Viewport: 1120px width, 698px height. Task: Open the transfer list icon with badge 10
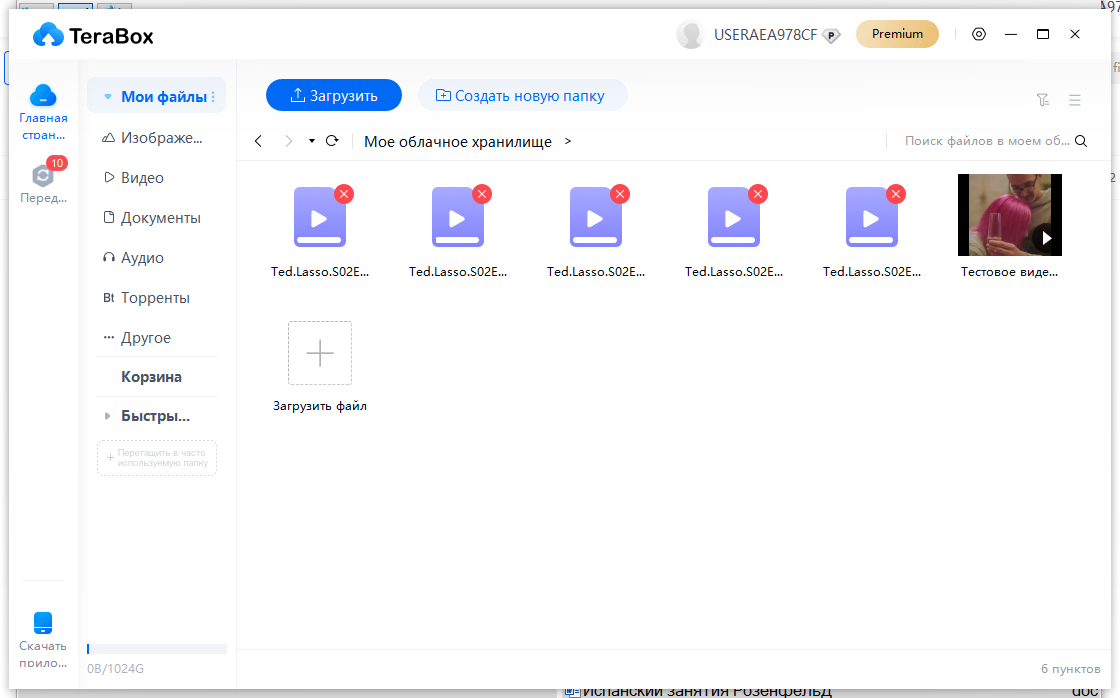click(43, 176)
